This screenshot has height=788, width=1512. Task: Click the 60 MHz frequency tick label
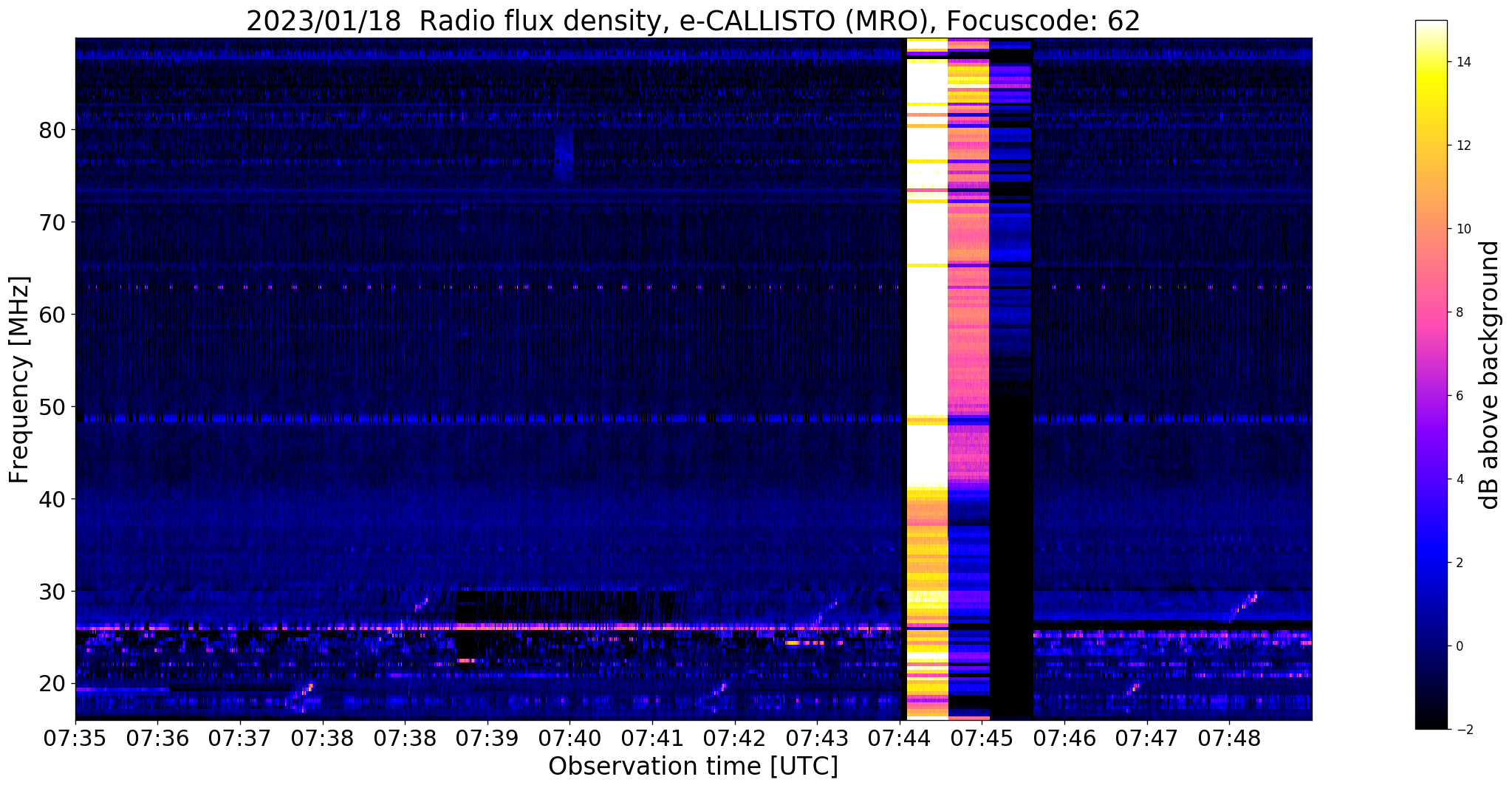(x=52, y=315)
